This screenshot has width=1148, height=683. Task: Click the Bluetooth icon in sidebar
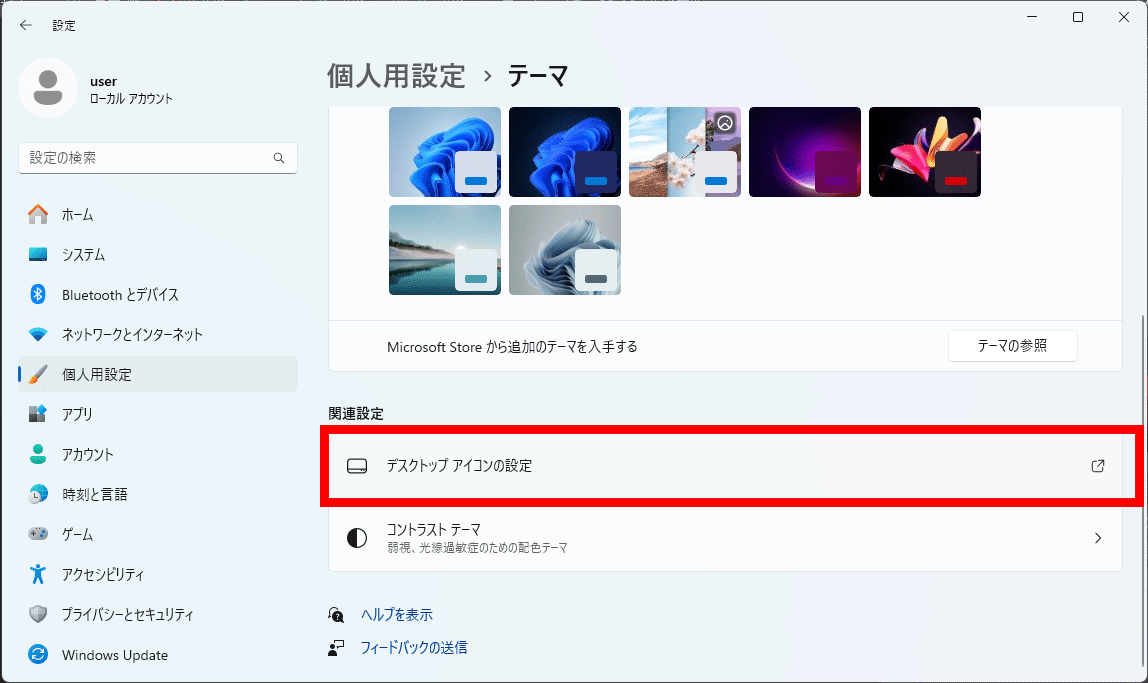coord(38,294)
